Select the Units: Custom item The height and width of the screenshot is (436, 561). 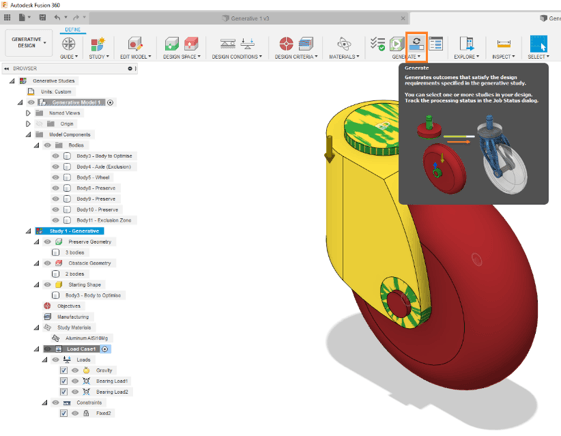coord(56,92)
